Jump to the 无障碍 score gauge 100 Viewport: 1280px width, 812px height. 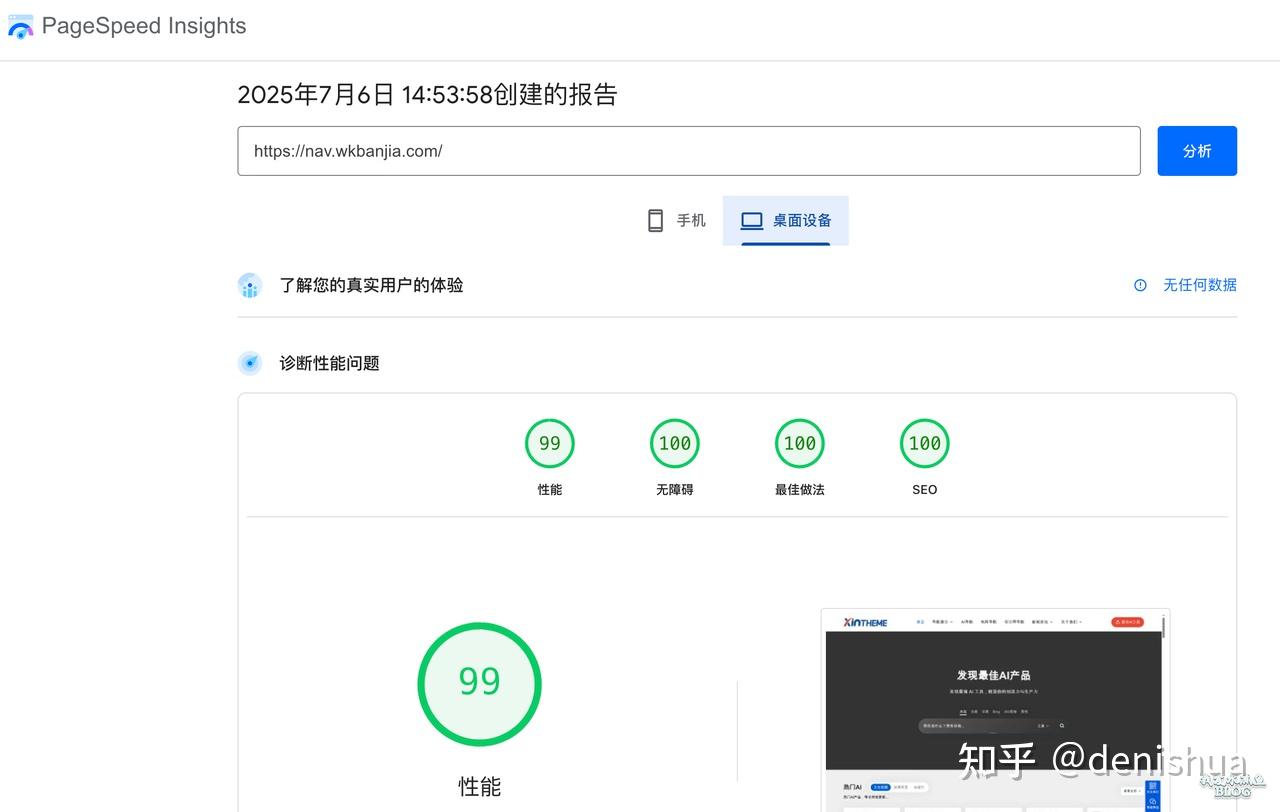coord(675,443)
